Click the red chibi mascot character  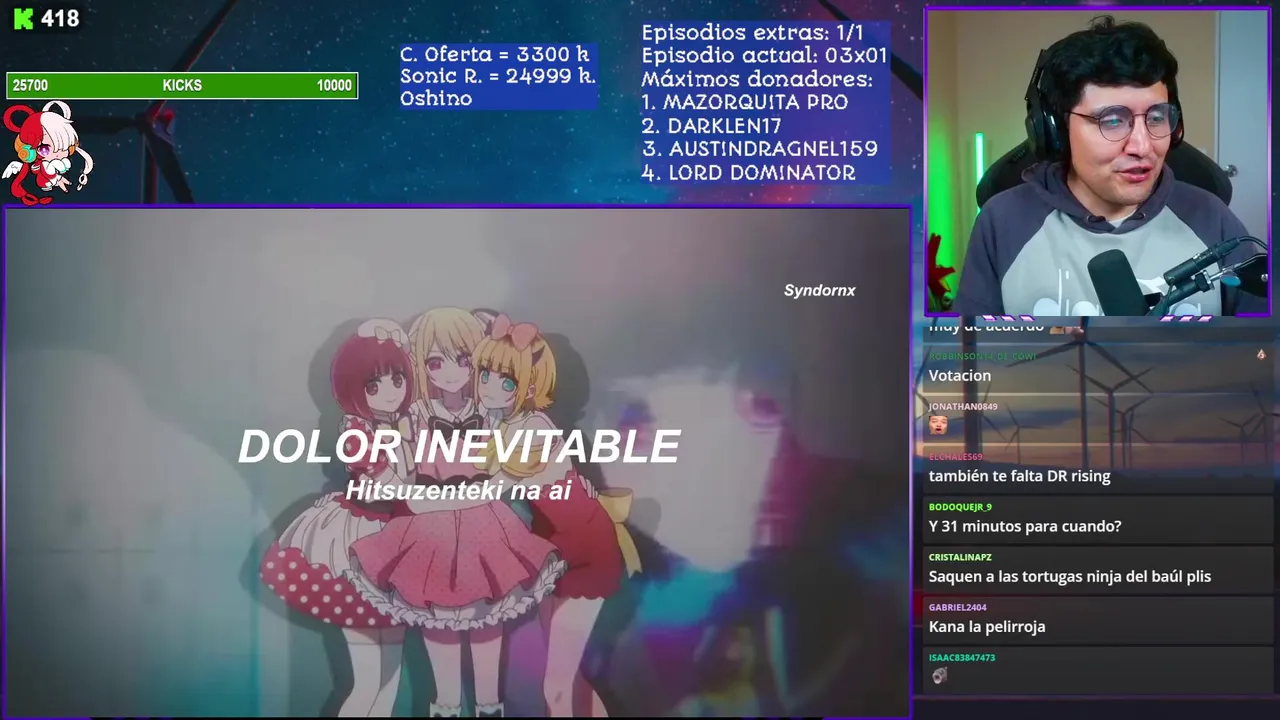tap(46, 153)
